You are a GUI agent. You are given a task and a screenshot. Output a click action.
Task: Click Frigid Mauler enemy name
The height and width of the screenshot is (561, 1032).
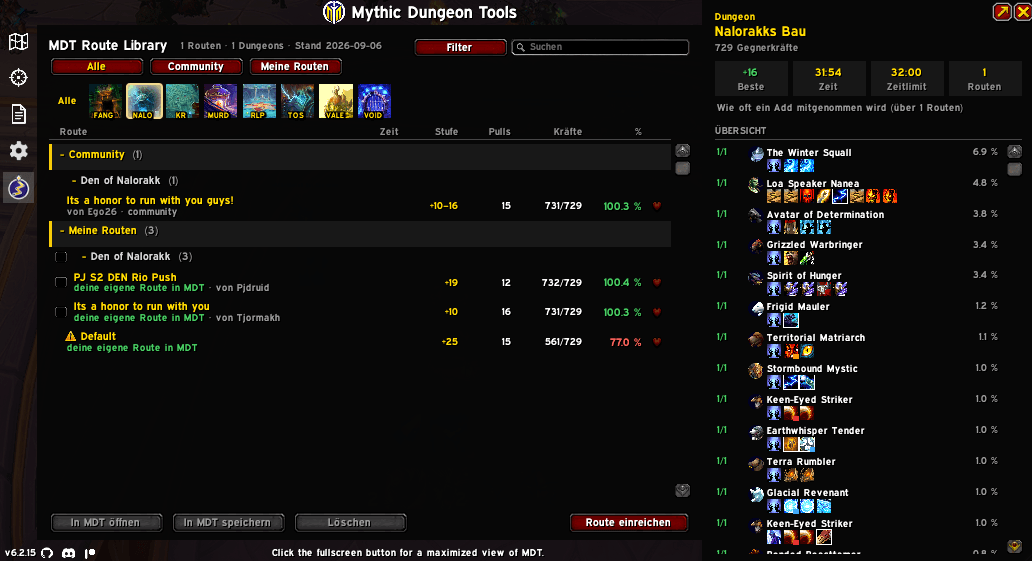click(798, 307)
